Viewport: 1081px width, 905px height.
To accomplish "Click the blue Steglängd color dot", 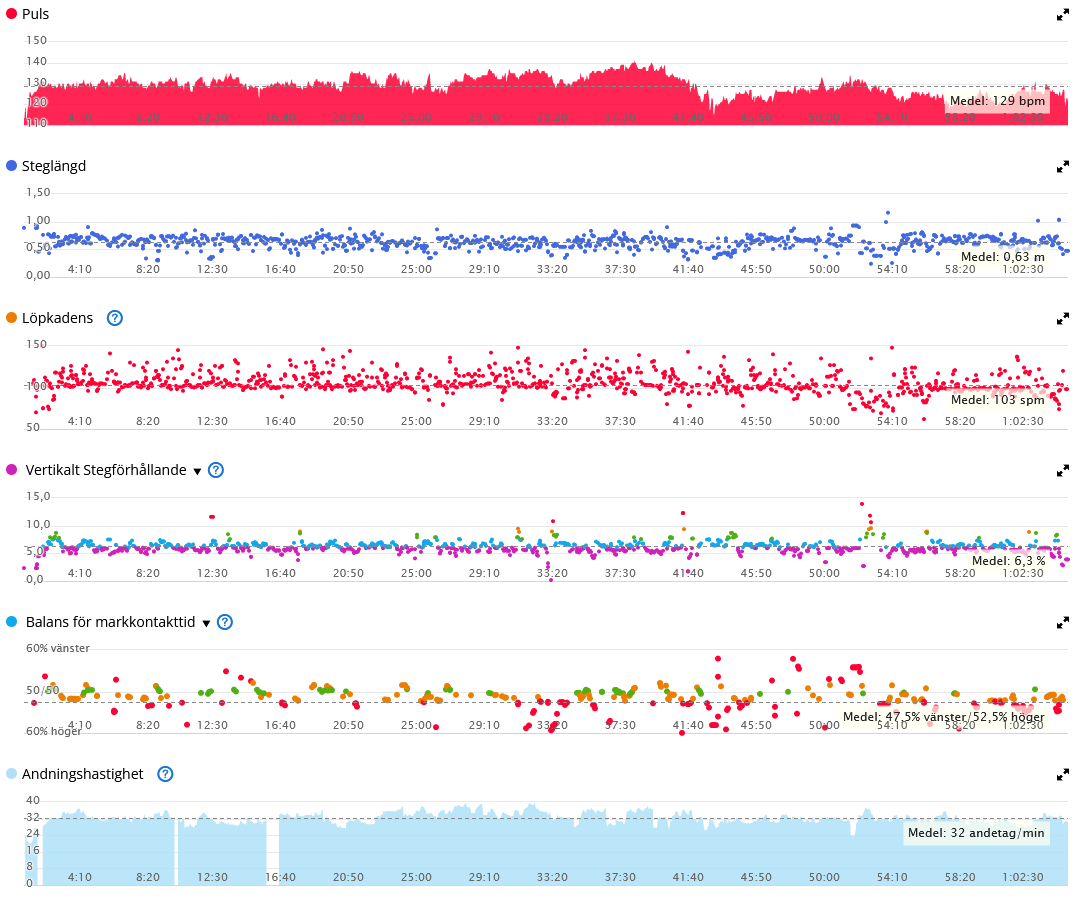I will tap(11, 165).
